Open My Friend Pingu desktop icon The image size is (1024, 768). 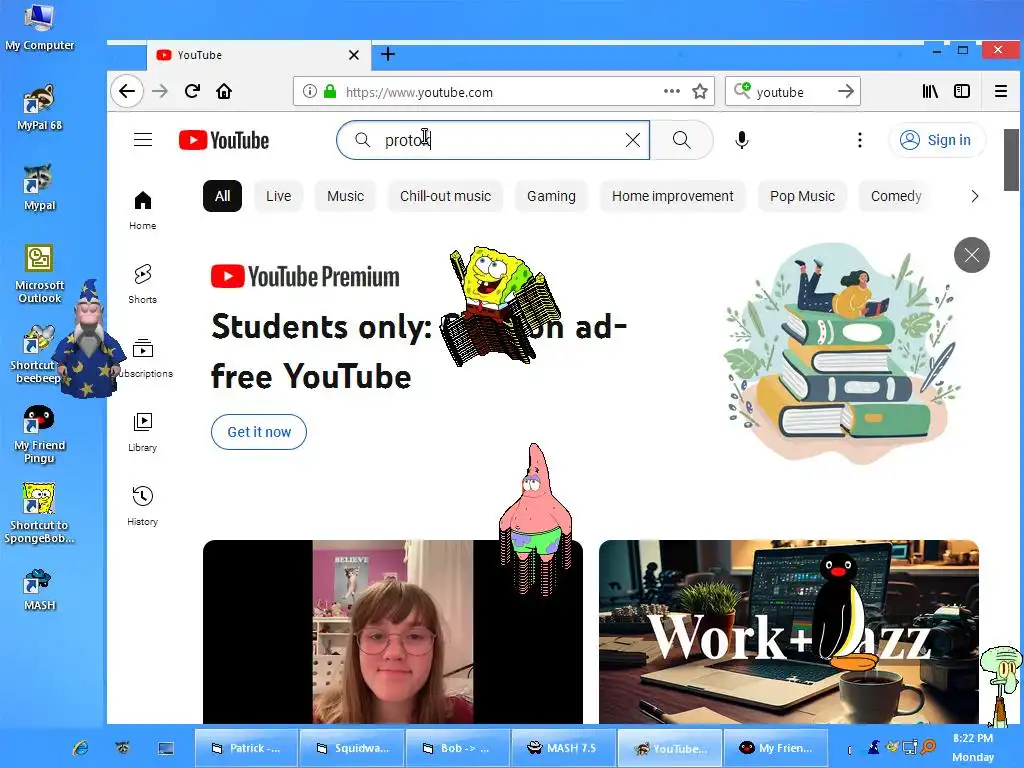pyautogui.click(x=39, y=434)
